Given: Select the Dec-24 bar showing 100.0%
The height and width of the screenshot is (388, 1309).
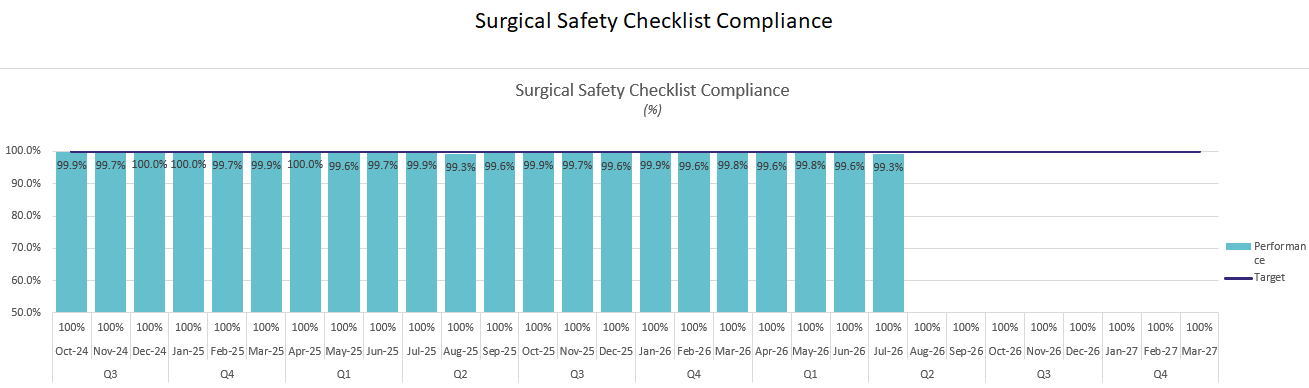Looking at the screenshot, I should point(149,232).
